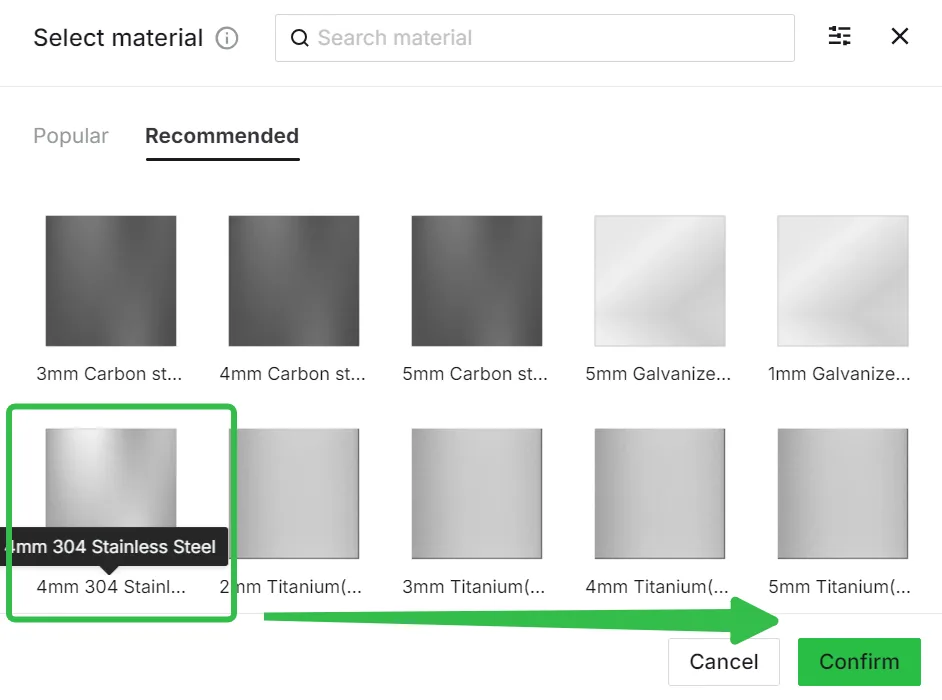The width and height of the screenshot is (942, 700).
Task: Select the 5mm Titanium thumbnail
Action: click(x=843, y=493)
